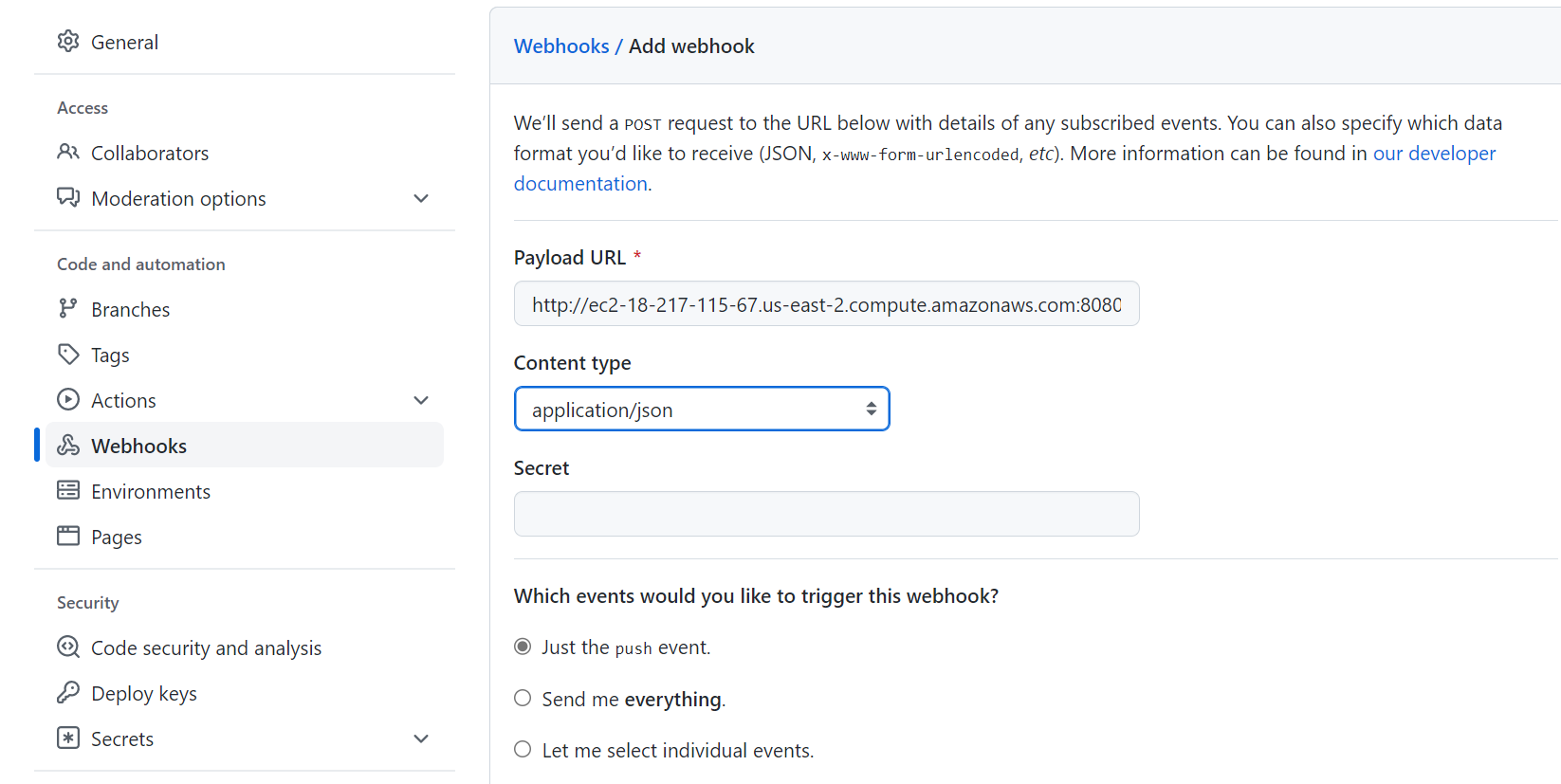The height and width of the screenshot is (784, 1561).
Task: Expand the Actions submenu chevron
Action: coord(421,400)
